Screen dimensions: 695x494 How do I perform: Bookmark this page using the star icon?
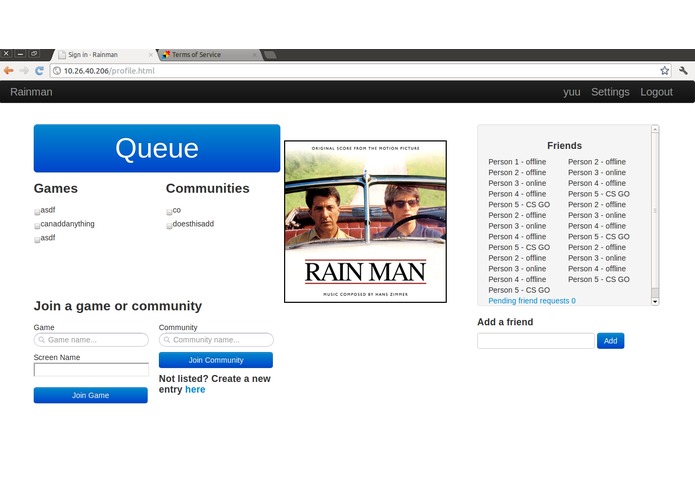[x=664, y=70]
